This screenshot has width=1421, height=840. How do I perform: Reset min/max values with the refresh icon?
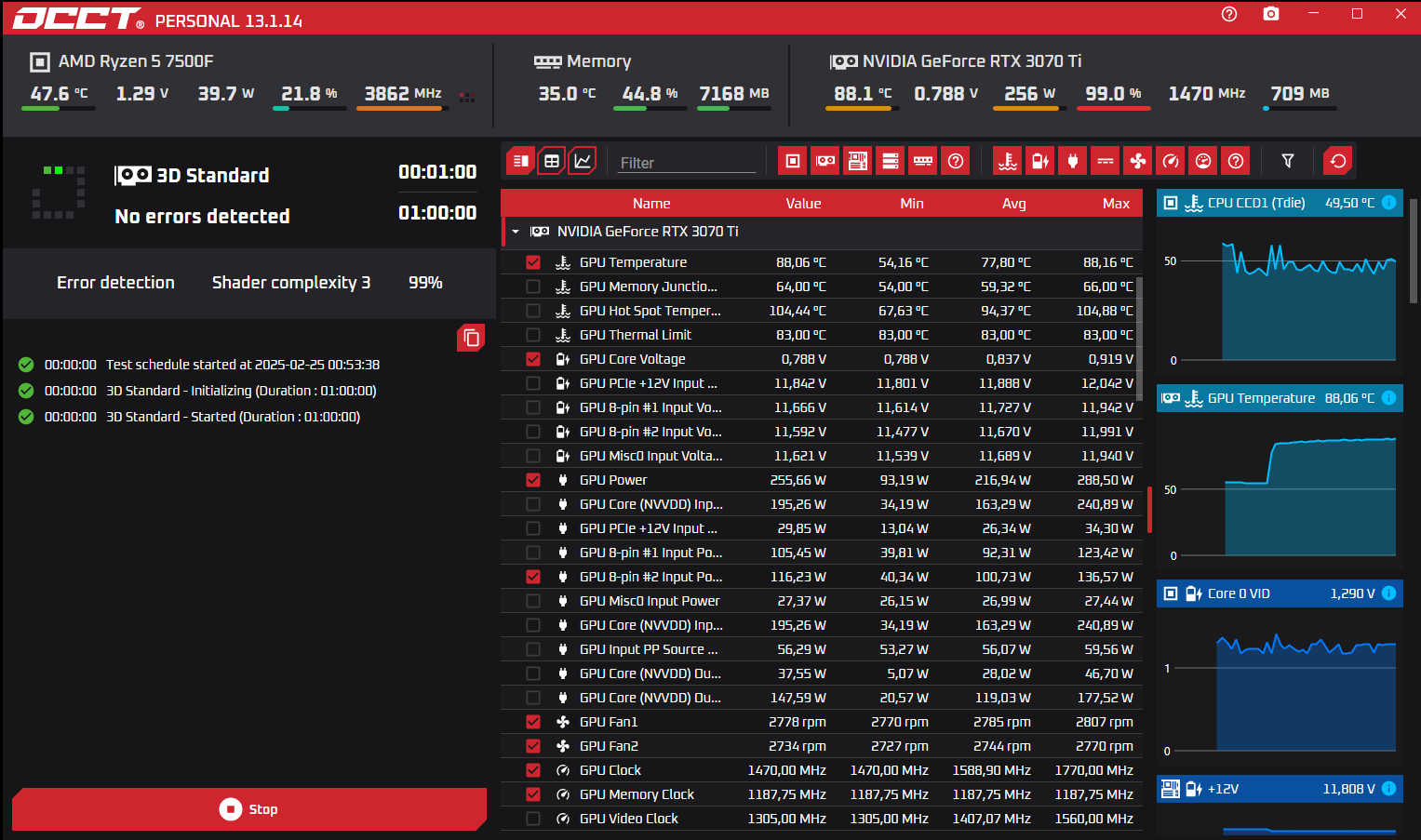[x=1338, y=161]
